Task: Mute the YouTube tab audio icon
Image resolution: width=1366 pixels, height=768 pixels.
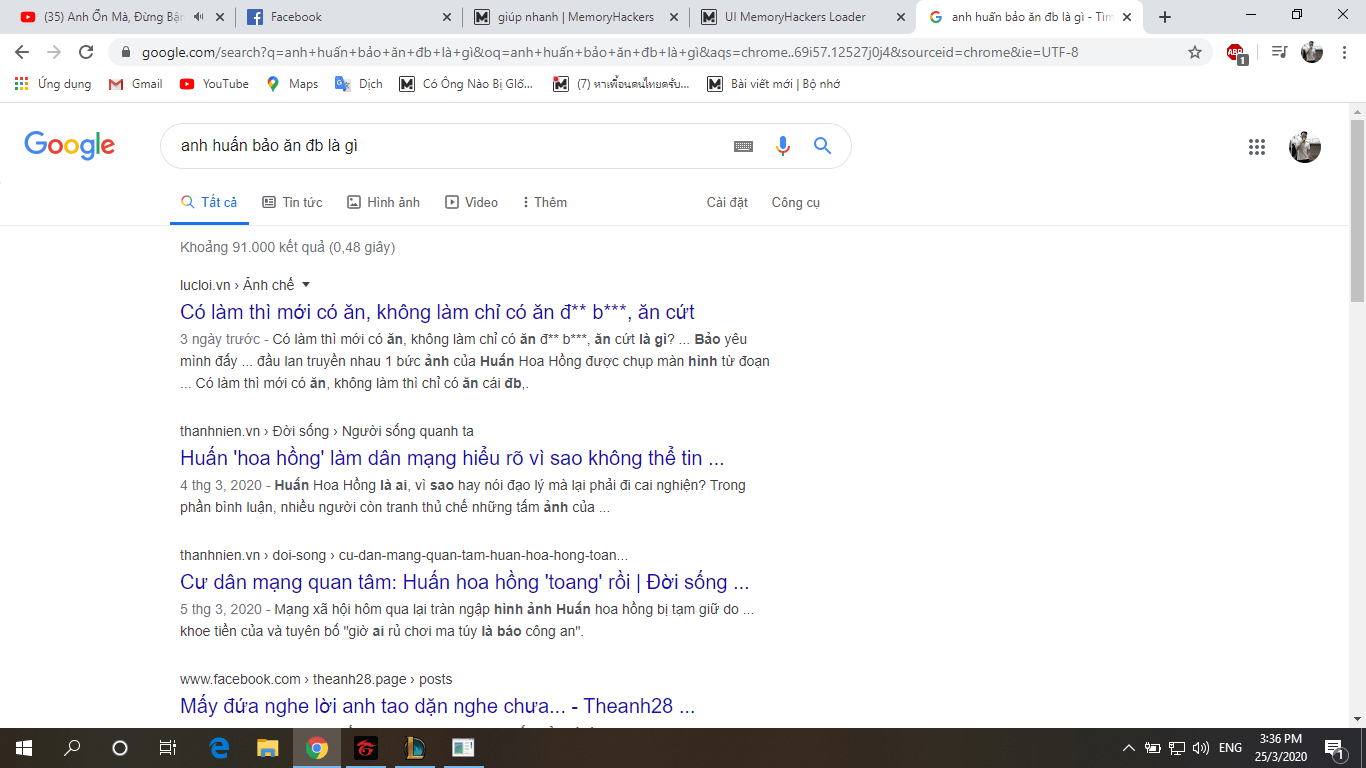Action: pos(199,17)
